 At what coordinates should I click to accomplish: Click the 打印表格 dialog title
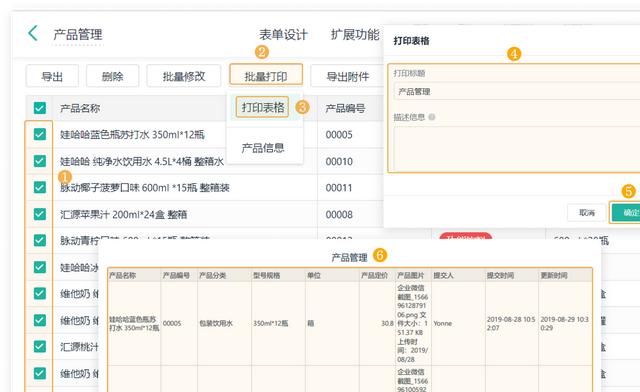tap(411, 41)
